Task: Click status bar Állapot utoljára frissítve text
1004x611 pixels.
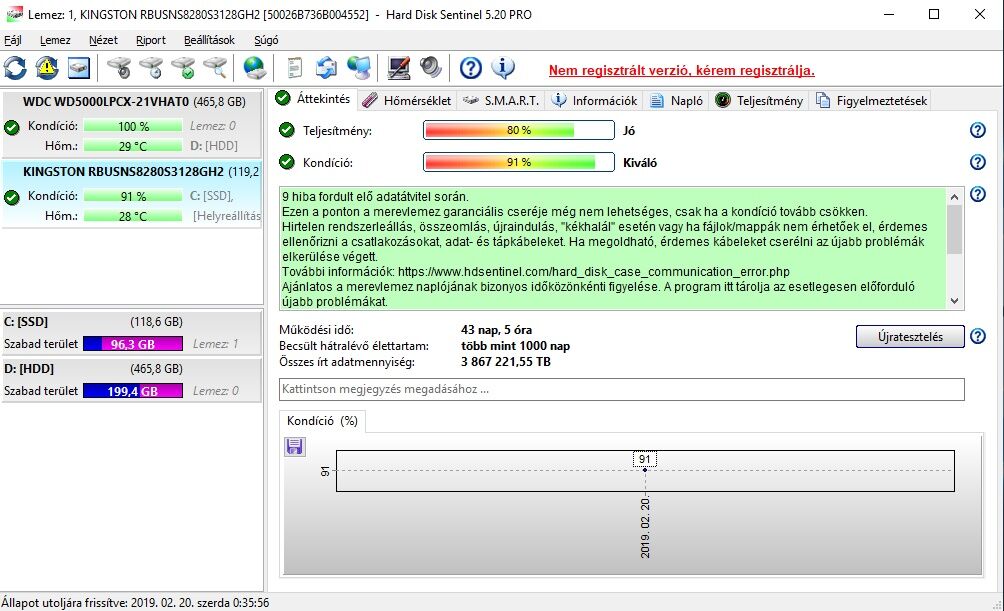Action: pos(135,603)
